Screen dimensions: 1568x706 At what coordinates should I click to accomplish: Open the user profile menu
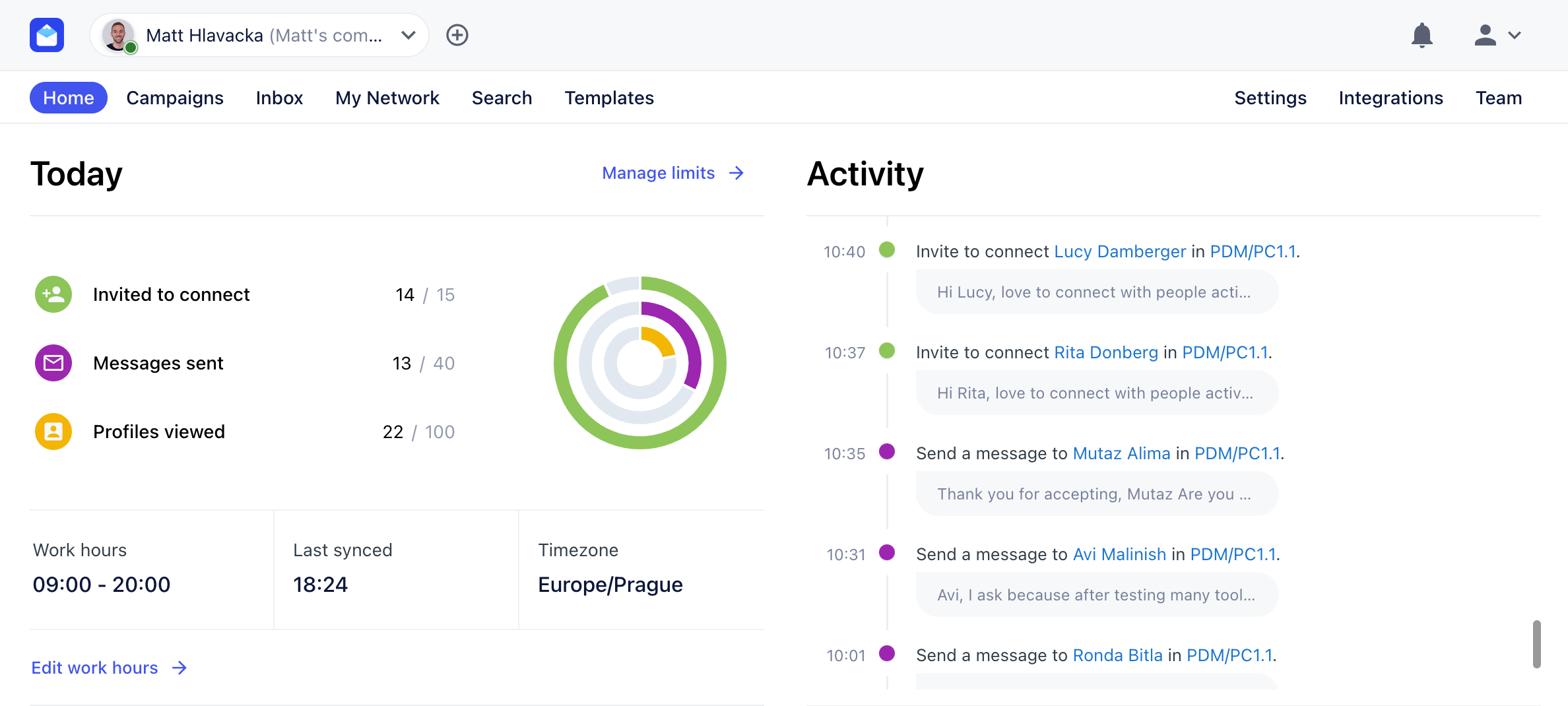(x=1497, y=35)
